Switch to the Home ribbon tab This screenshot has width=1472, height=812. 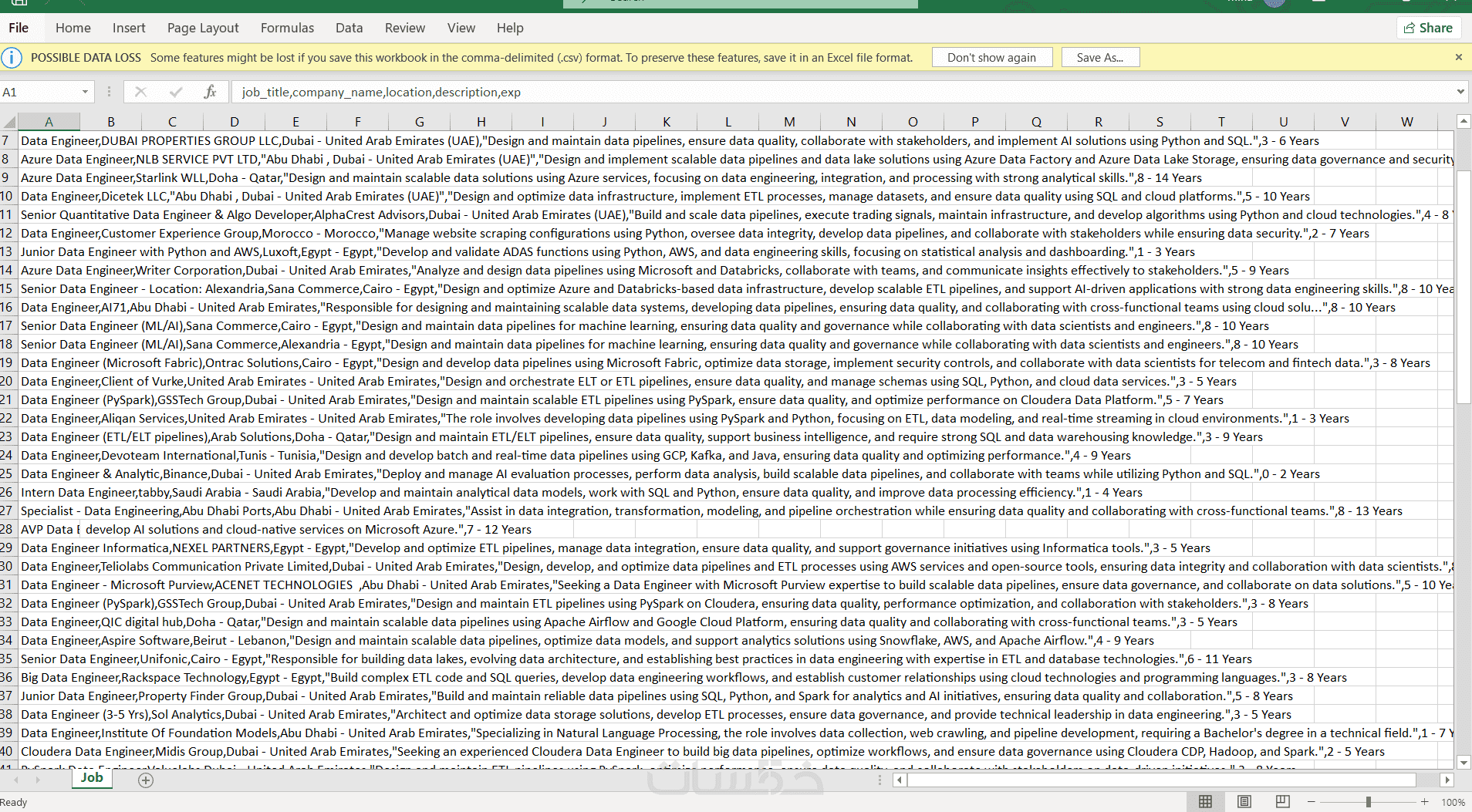73,28
